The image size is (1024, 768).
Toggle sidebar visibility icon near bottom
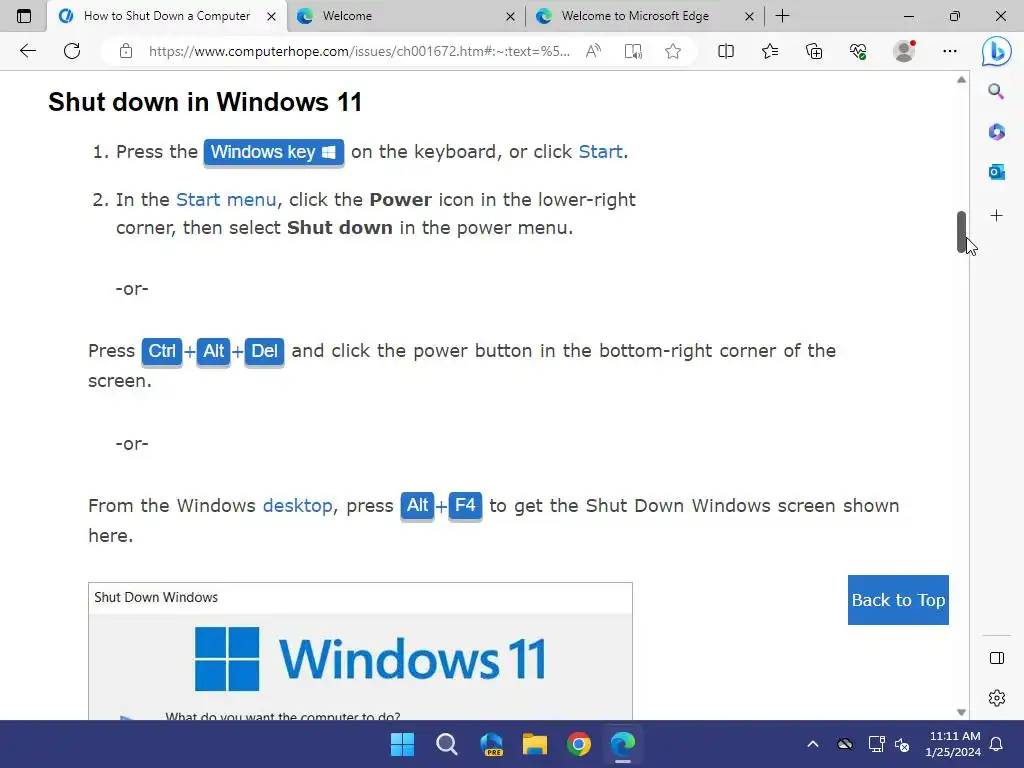997,658
